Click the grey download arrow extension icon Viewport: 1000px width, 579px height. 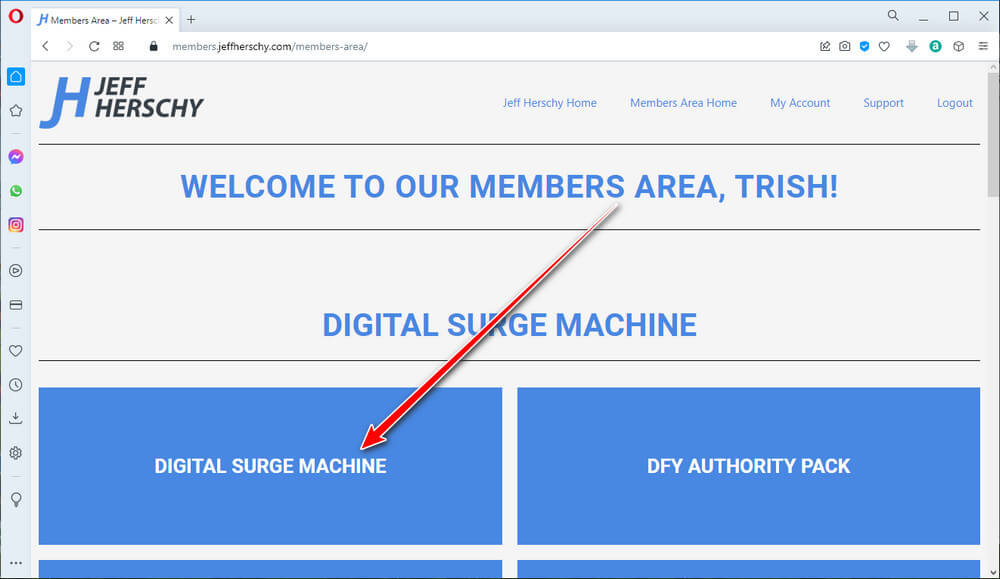(912, 46)
